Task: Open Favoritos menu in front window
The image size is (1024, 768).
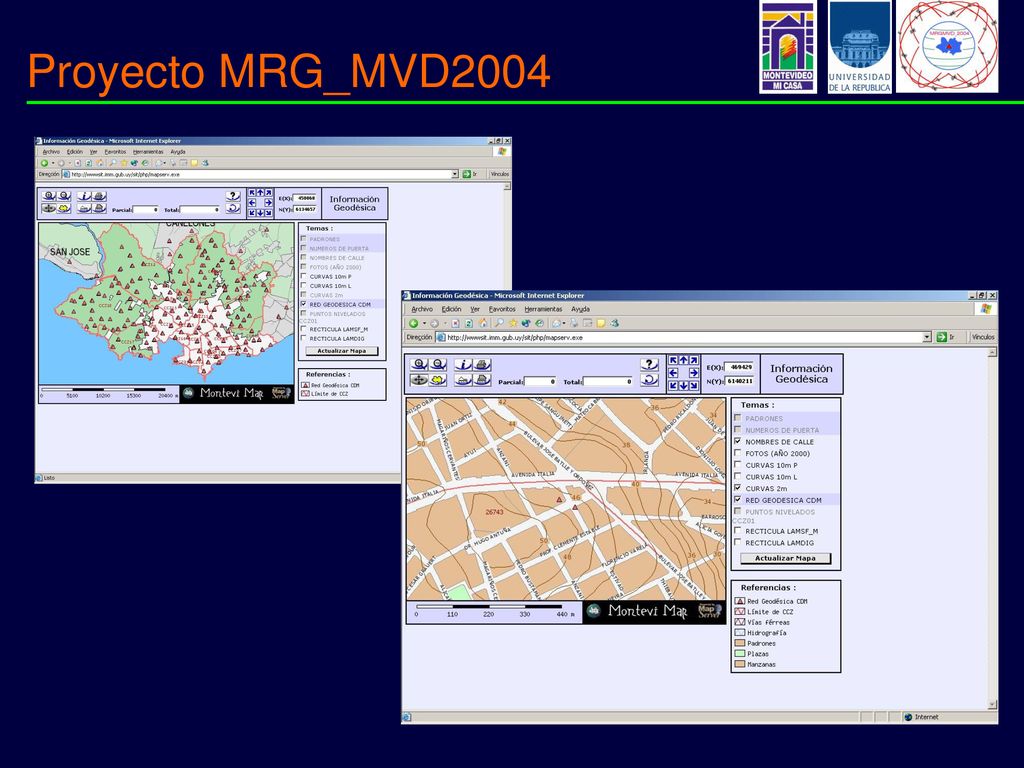Action: coord(502,309)
